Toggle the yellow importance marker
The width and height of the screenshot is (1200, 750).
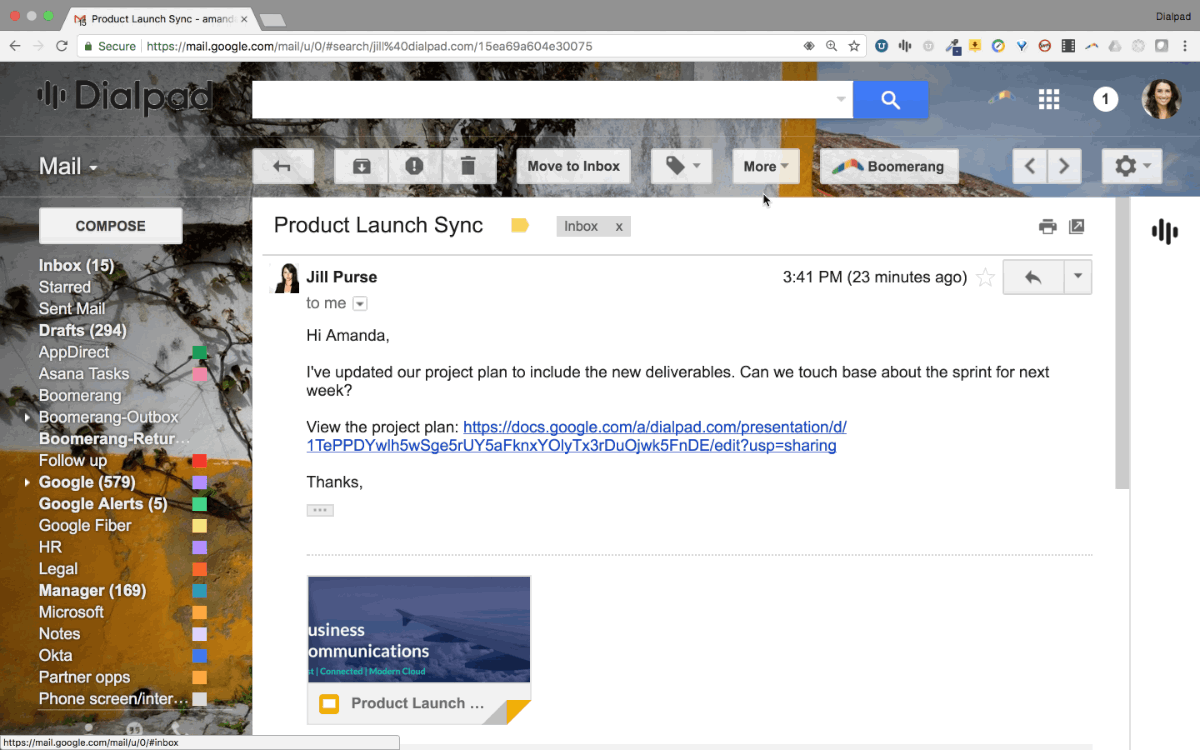520,226
